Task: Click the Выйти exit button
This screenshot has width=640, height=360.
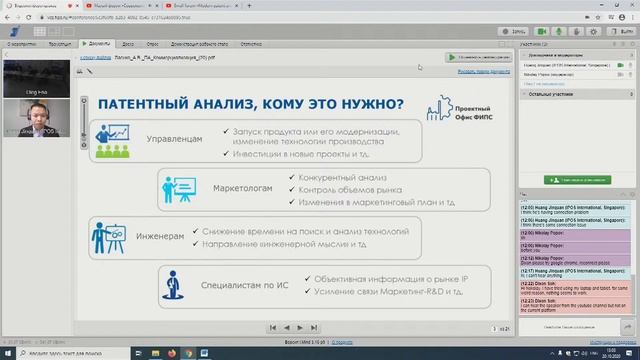Action: 622,31
